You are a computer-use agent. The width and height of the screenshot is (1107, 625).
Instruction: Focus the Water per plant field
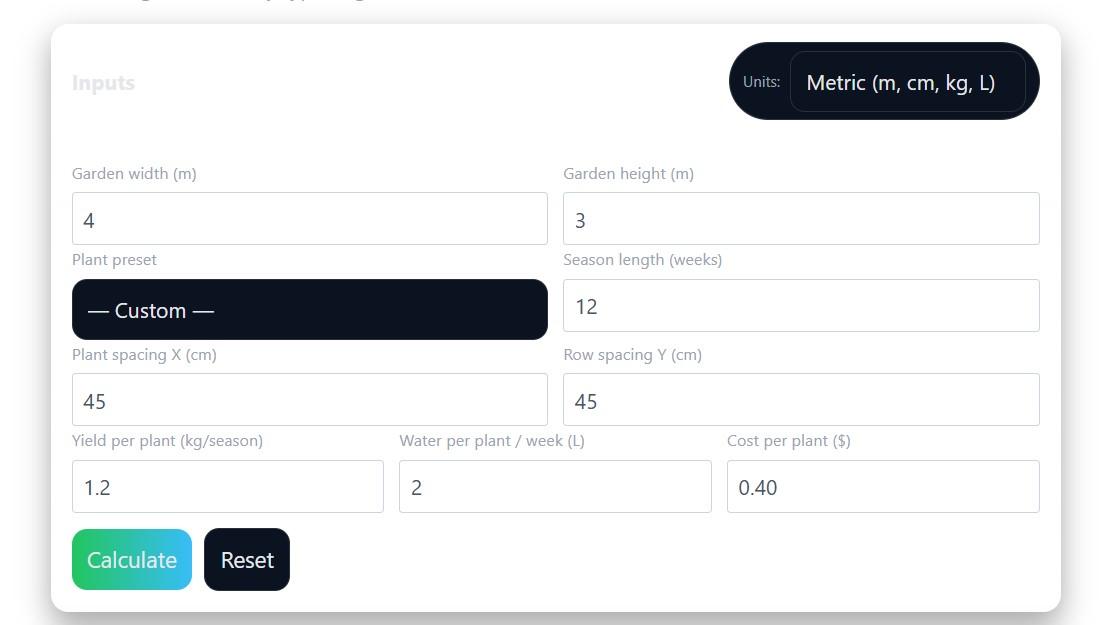554,487
